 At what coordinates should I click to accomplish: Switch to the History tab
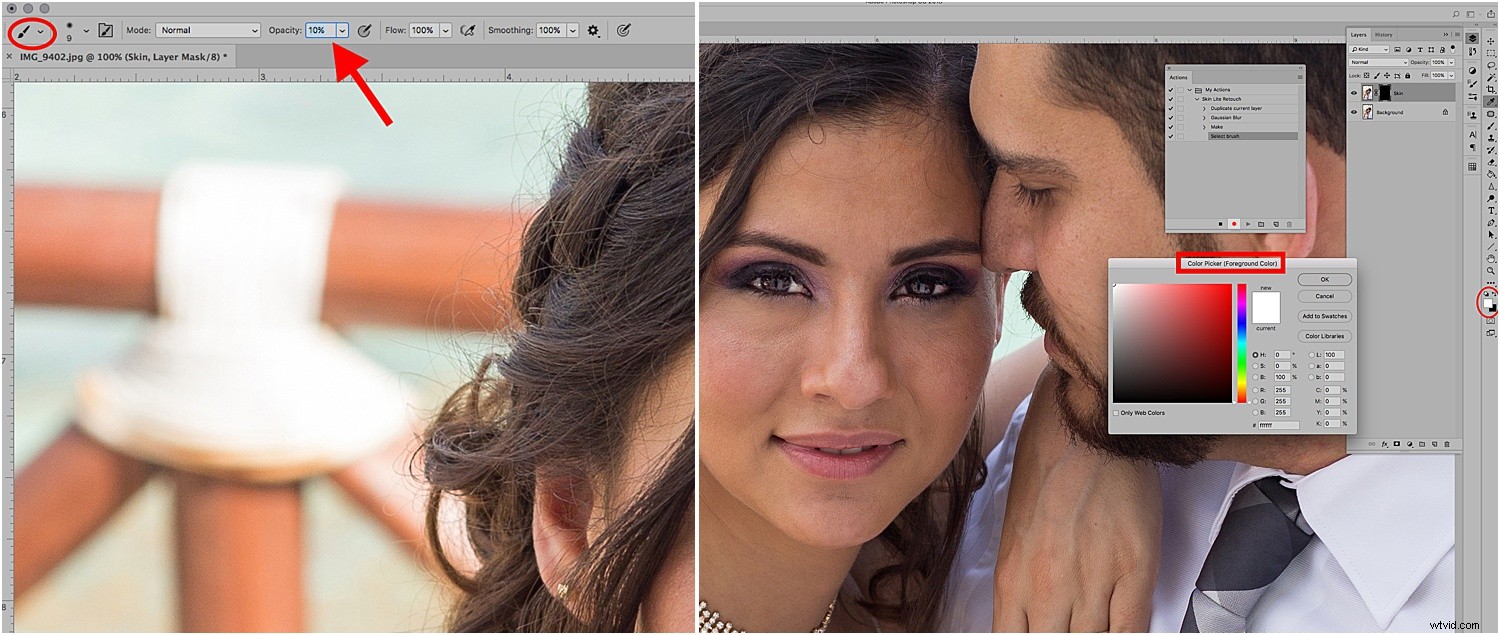click(1384, 35)
